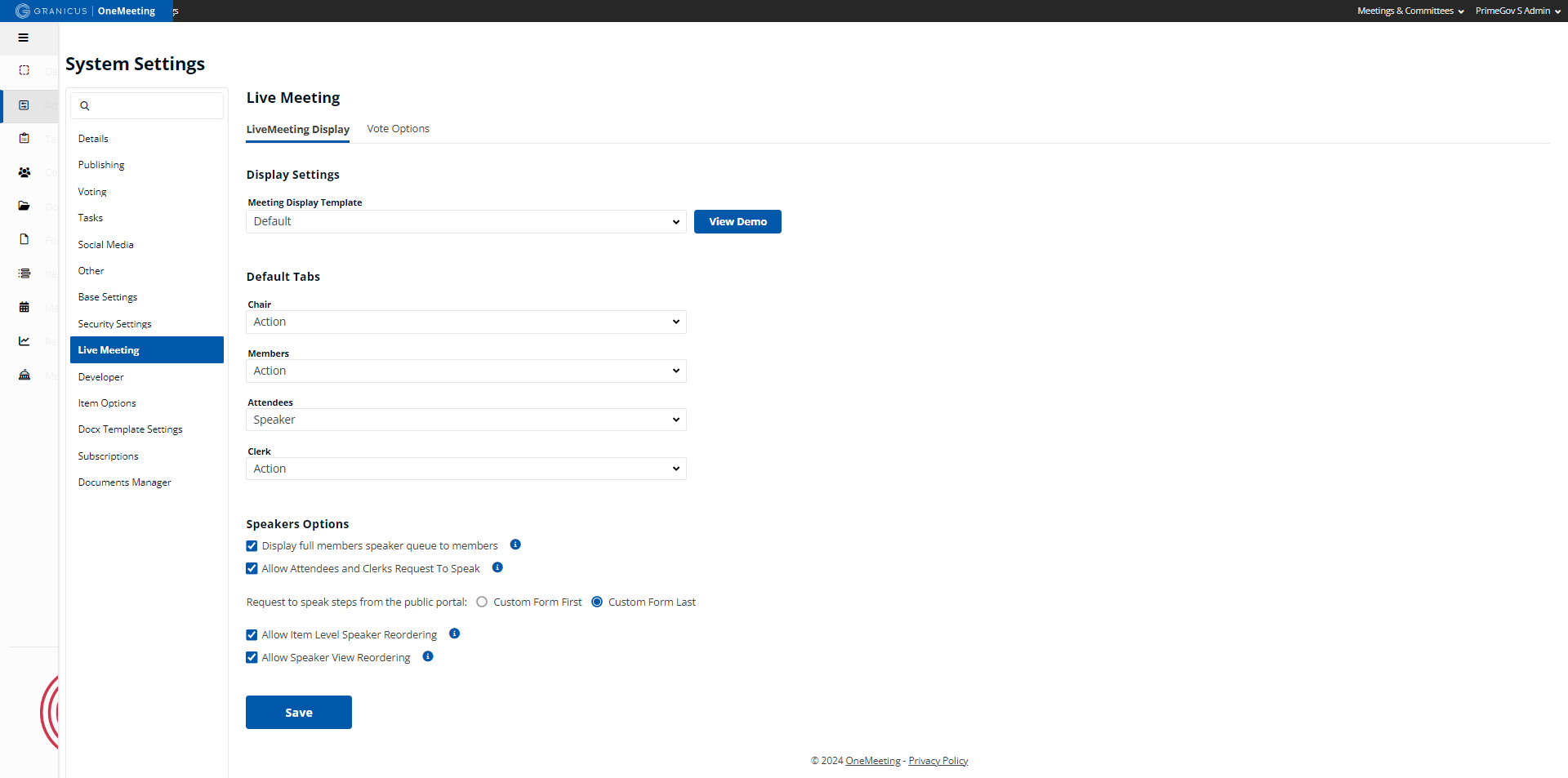1568x778 pixels.
Task: Click the Documents folder icon in sidebar
Action: click(x=24, y=206)
